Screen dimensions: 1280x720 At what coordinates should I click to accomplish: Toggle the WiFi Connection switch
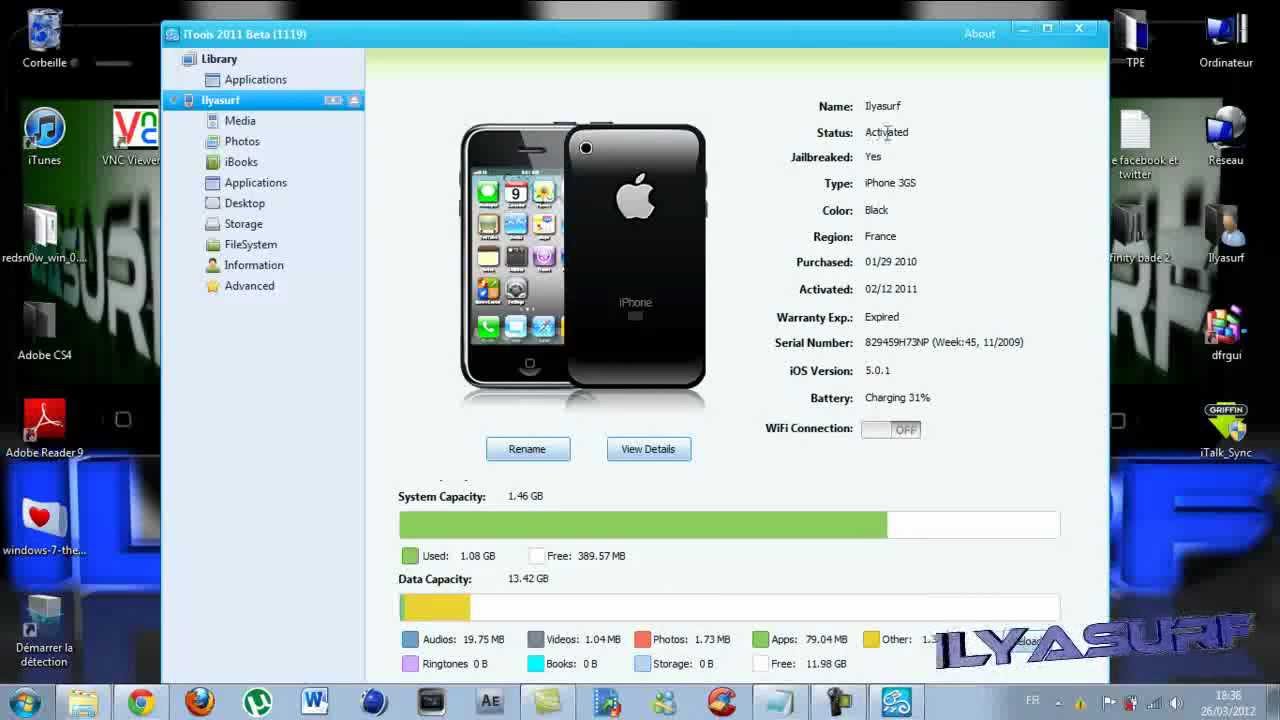point(890,429)
